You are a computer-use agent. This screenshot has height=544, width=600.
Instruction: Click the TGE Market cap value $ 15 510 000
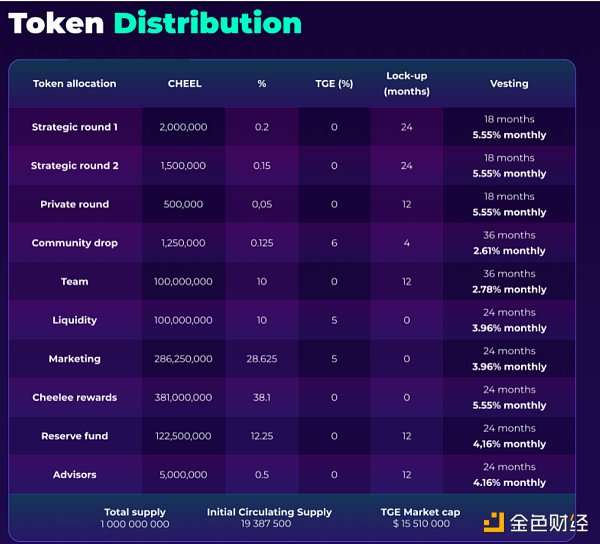tap(421, 525)
